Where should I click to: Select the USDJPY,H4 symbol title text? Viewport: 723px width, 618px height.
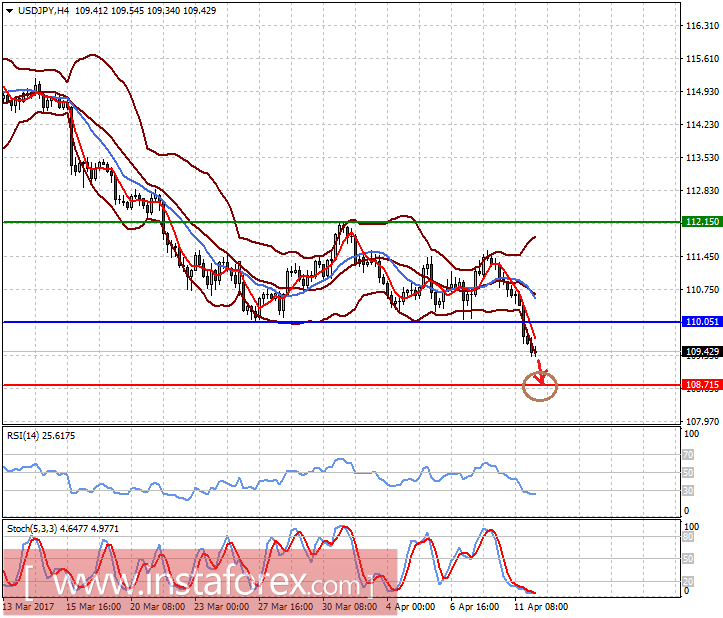click(43, 11)
